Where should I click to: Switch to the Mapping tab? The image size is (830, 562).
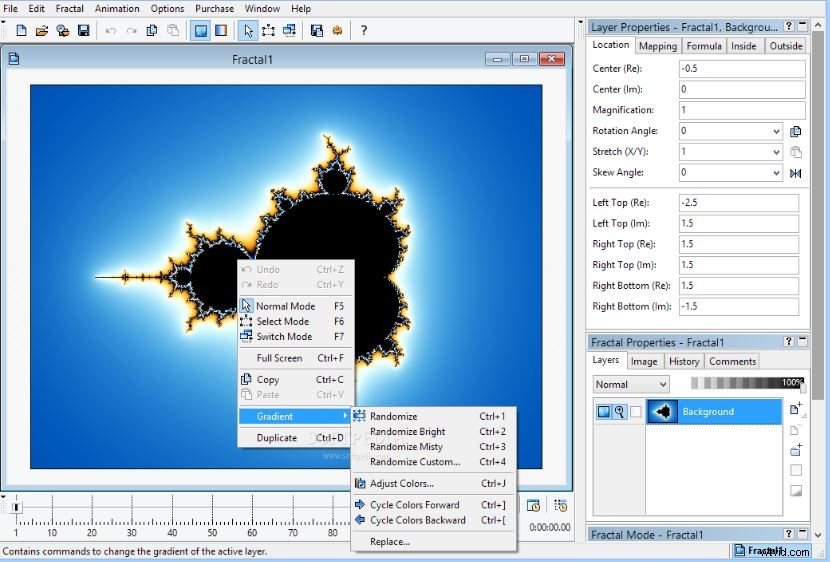click(x=658, y=46)
